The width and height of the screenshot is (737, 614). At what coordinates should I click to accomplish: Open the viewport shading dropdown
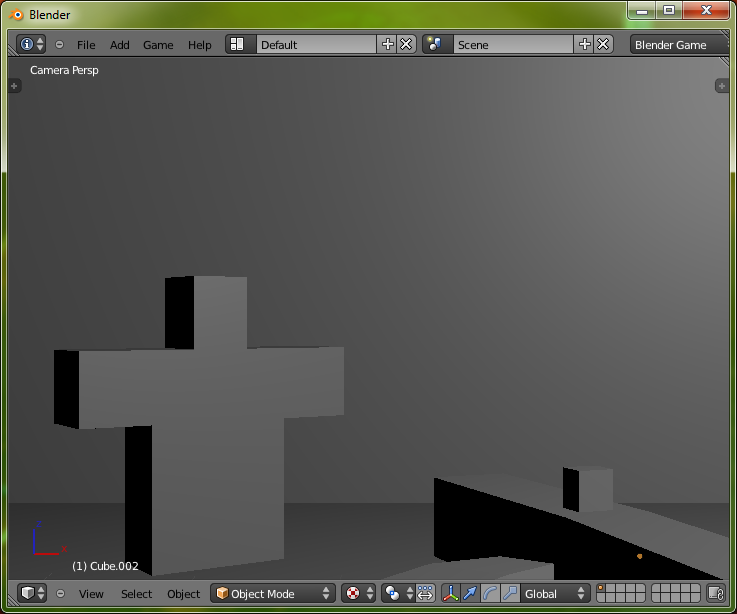pyautogui.click(x=358, y=593)
